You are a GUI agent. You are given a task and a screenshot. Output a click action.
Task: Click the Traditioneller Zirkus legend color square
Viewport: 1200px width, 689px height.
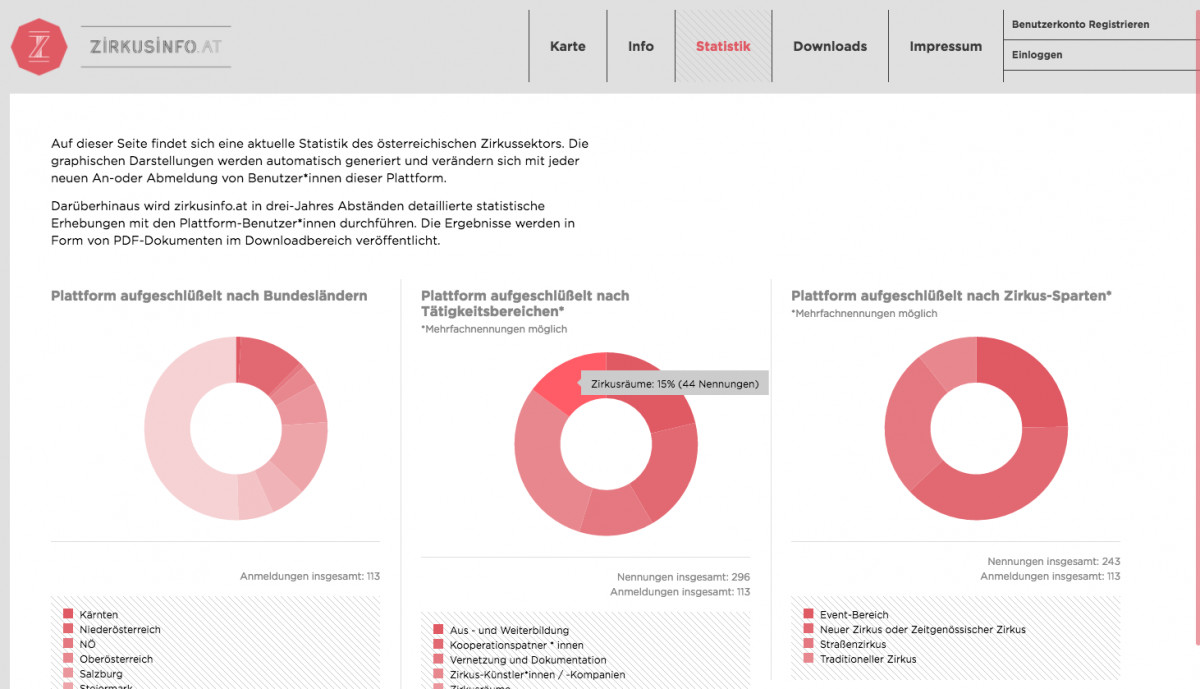click(808, 659)
